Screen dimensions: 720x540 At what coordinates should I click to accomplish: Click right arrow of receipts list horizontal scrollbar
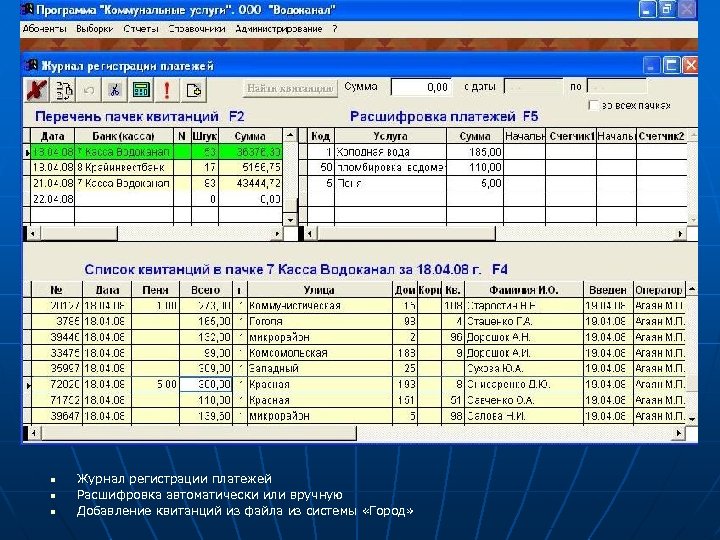(679, 433)
